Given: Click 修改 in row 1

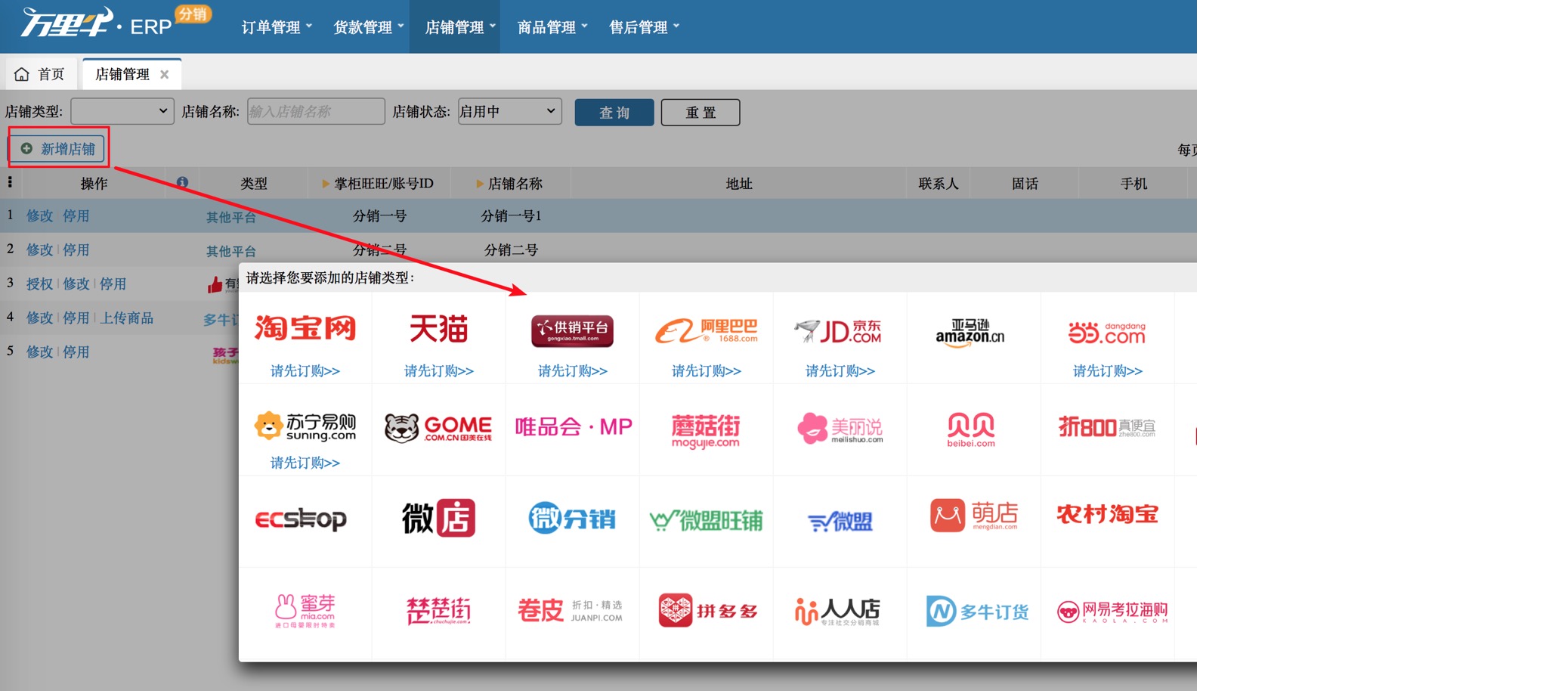Looking at the screenshot, I should (39, 215).
